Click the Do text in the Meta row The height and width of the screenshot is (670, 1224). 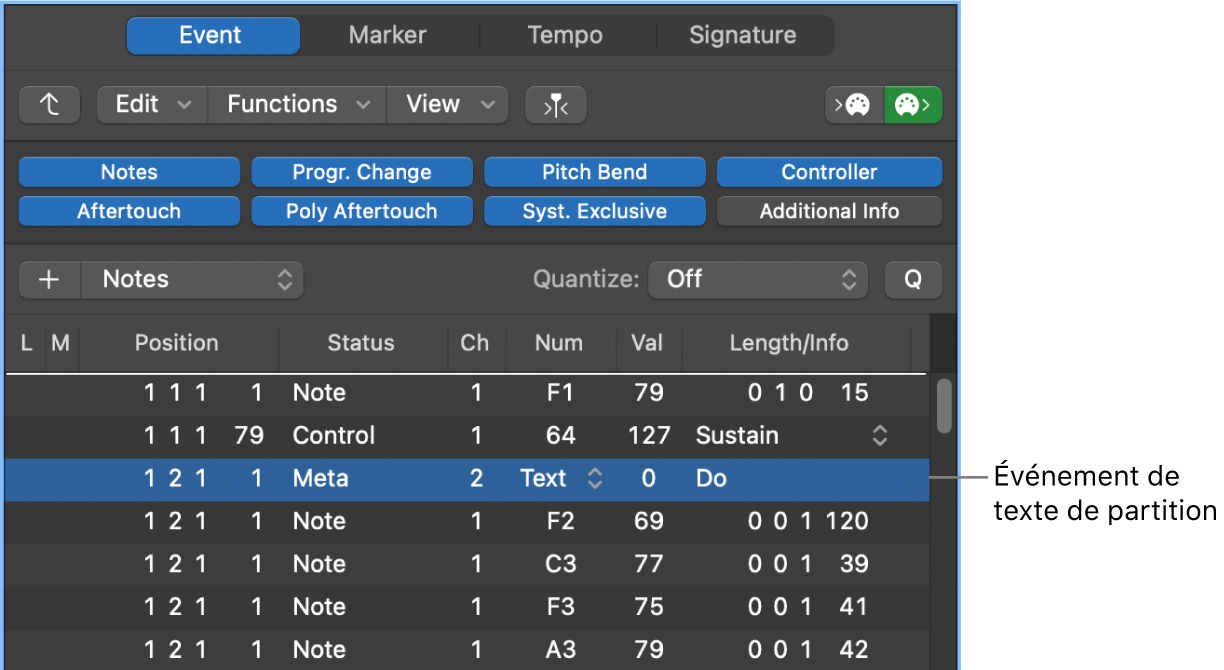click(x=711, y=479)
